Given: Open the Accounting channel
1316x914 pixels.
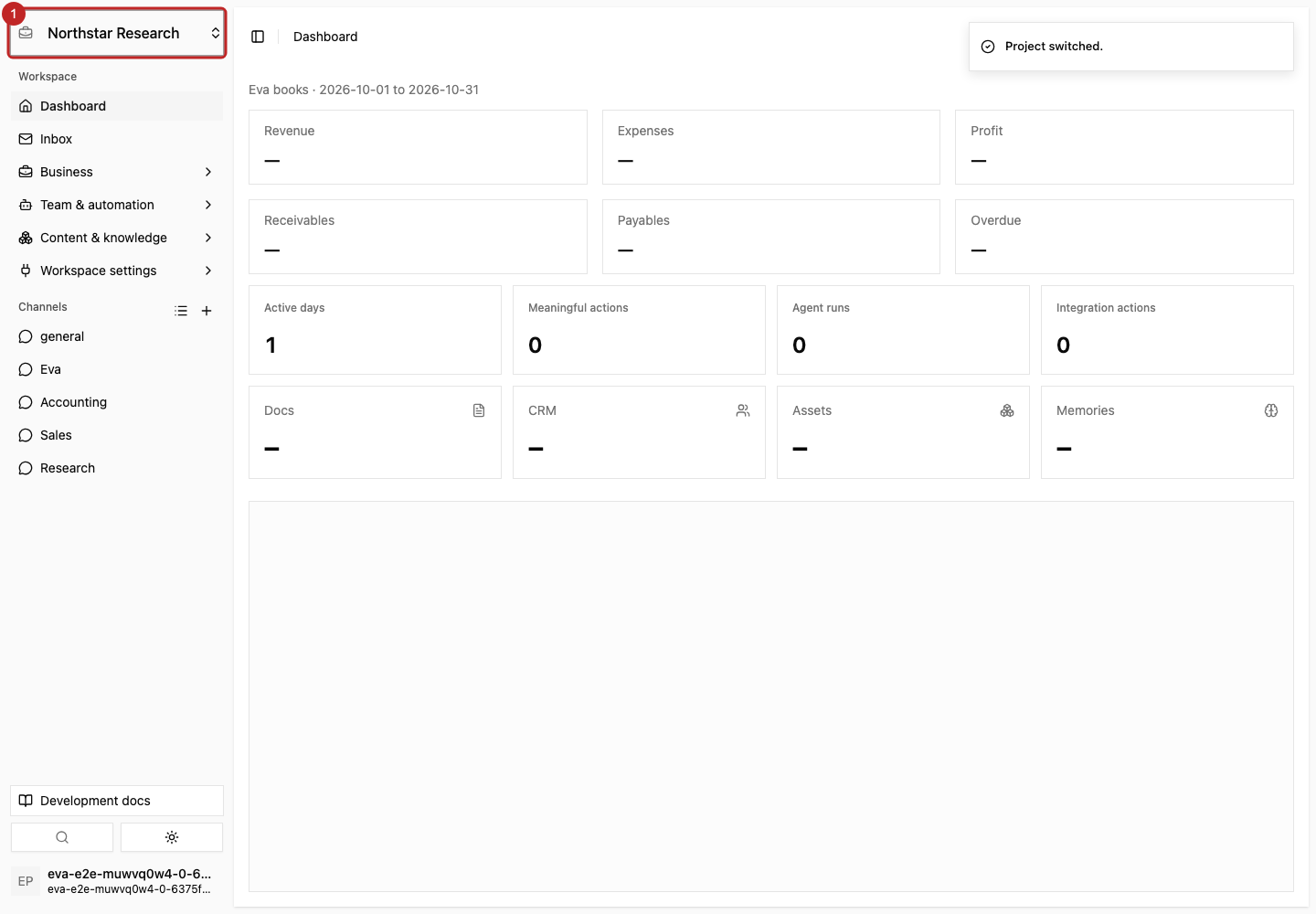Looking at the screenshot, I should 117,402.
